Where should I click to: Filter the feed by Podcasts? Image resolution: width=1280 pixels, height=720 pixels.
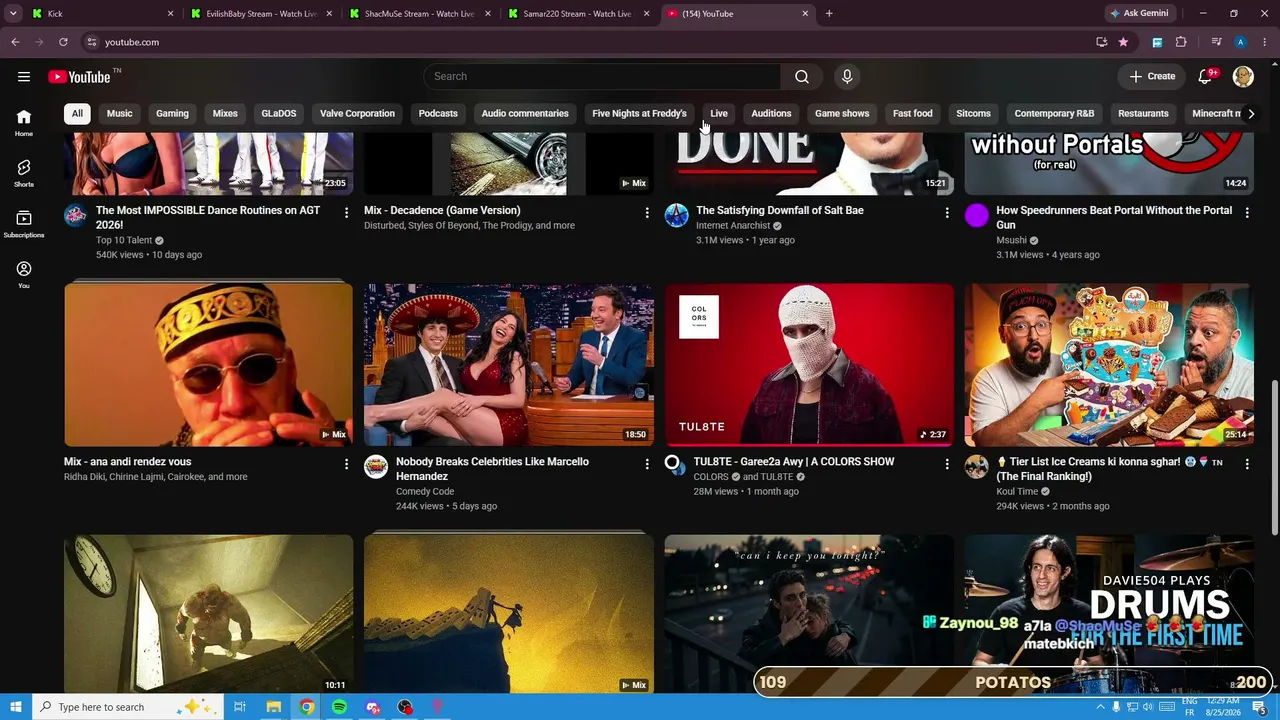[x=438, y=113]
